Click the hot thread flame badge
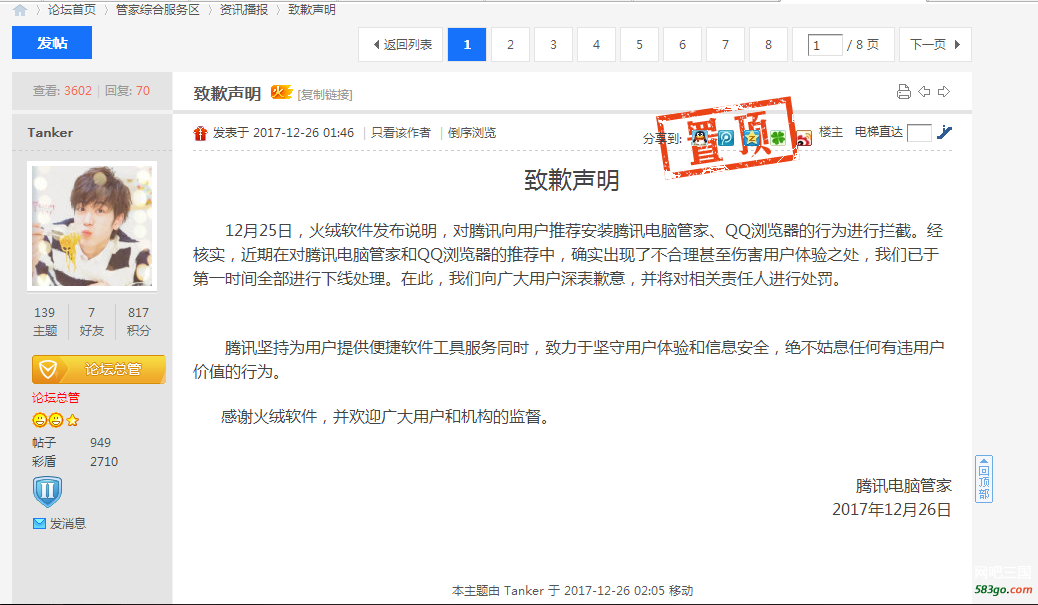 (x=281, y=92)
